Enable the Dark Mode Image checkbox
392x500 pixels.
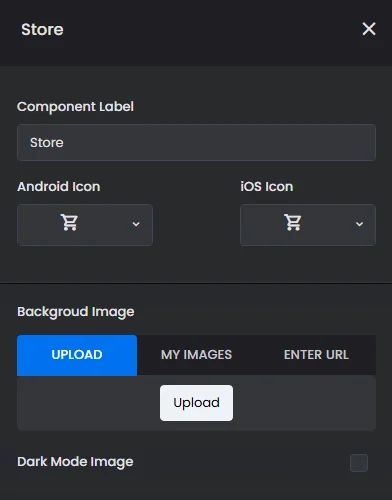(x=359, y=463)
